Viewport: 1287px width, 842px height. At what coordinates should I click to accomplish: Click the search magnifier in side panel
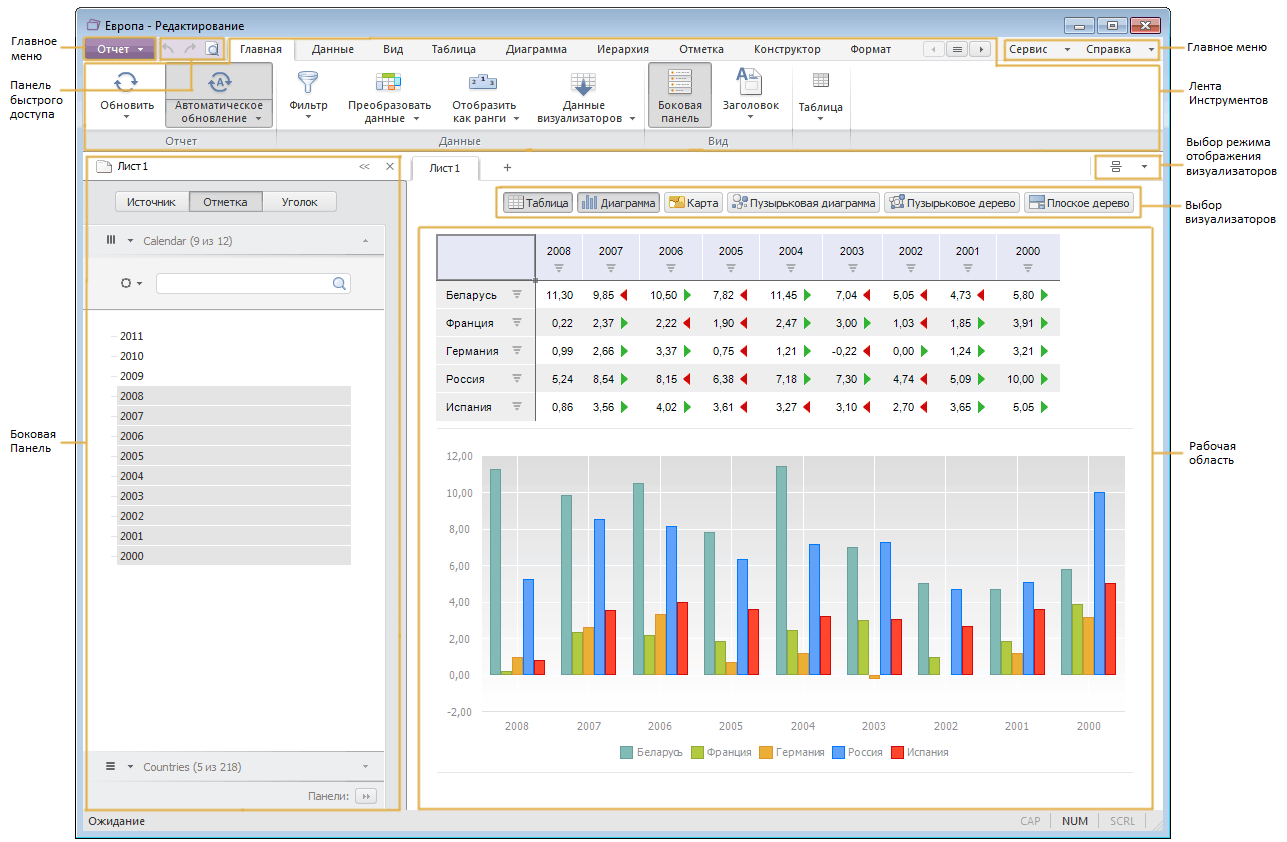pos(340,284)
